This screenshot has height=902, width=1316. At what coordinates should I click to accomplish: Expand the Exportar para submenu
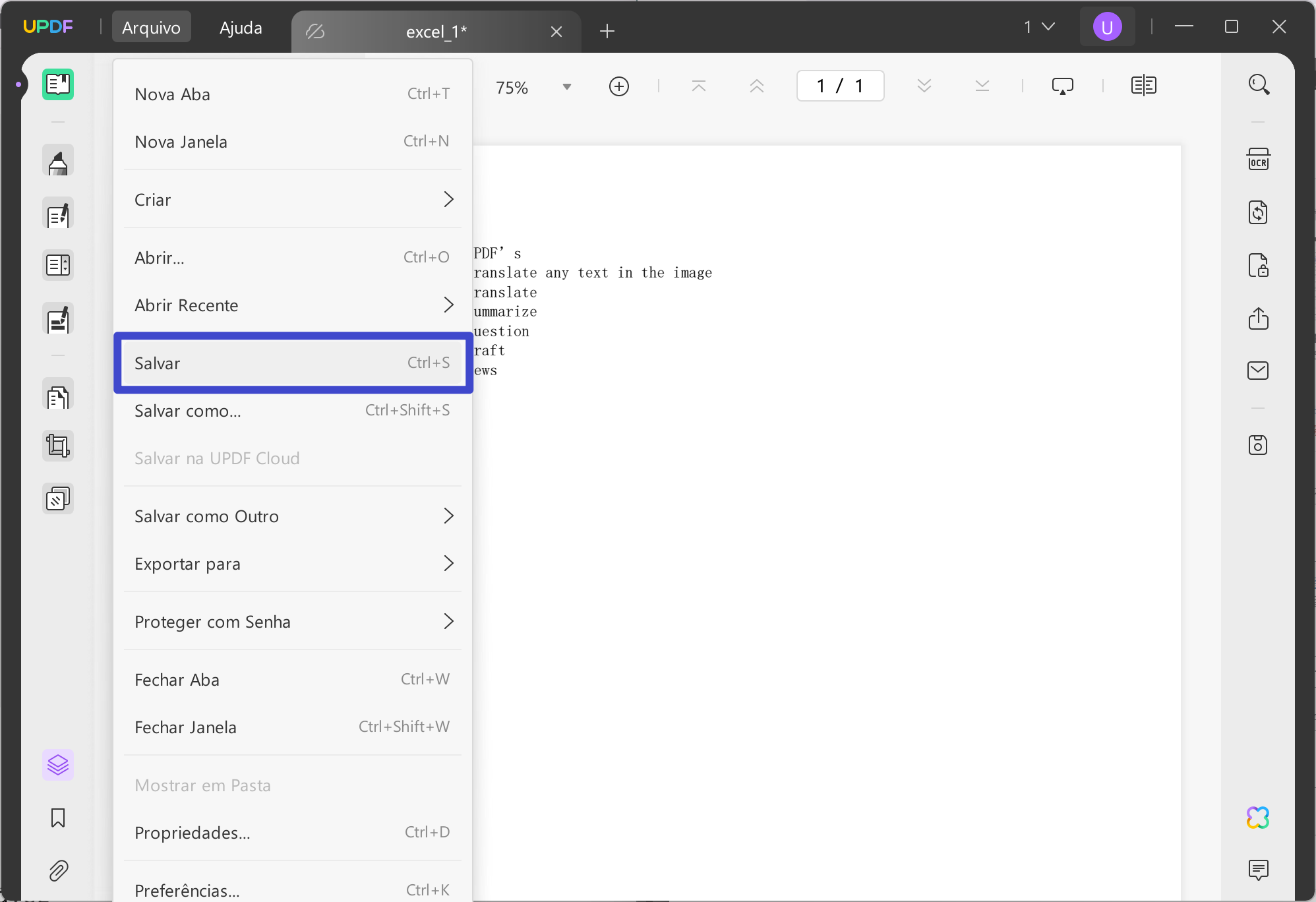click(x=293, y=563)
